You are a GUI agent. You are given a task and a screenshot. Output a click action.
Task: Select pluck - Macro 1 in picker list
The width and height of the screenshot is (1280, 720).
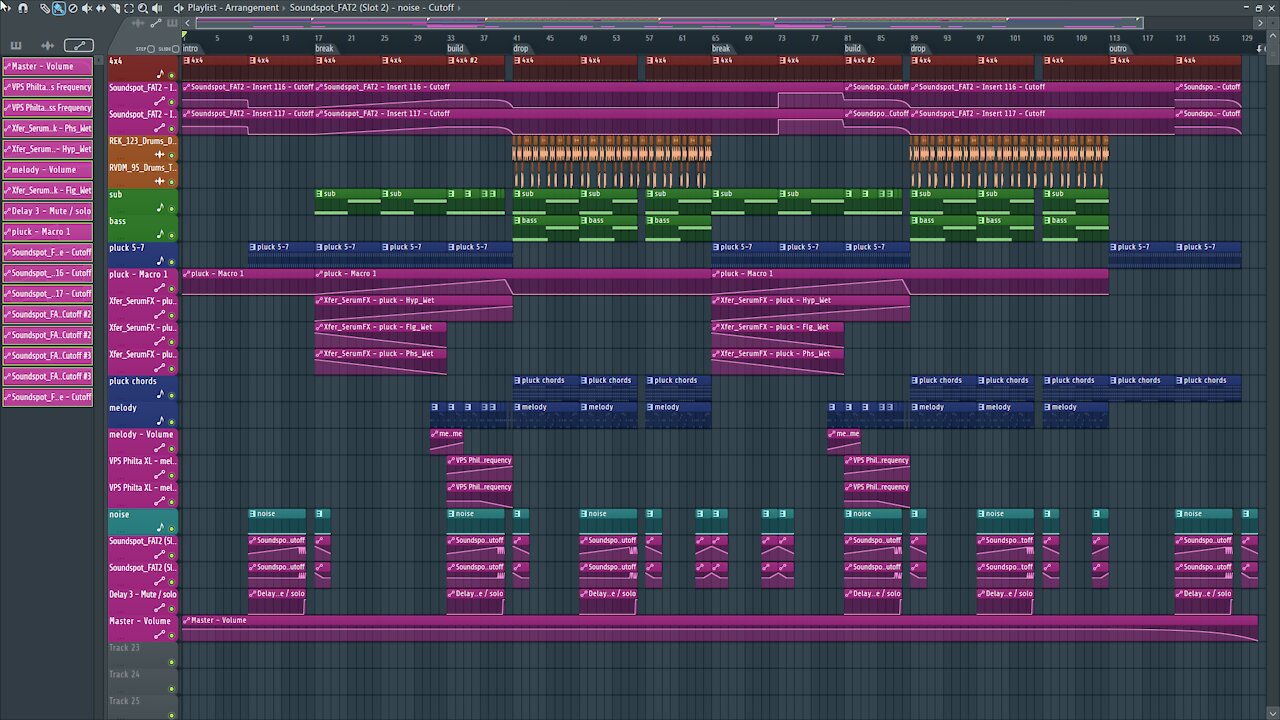[x=48, y=232]
